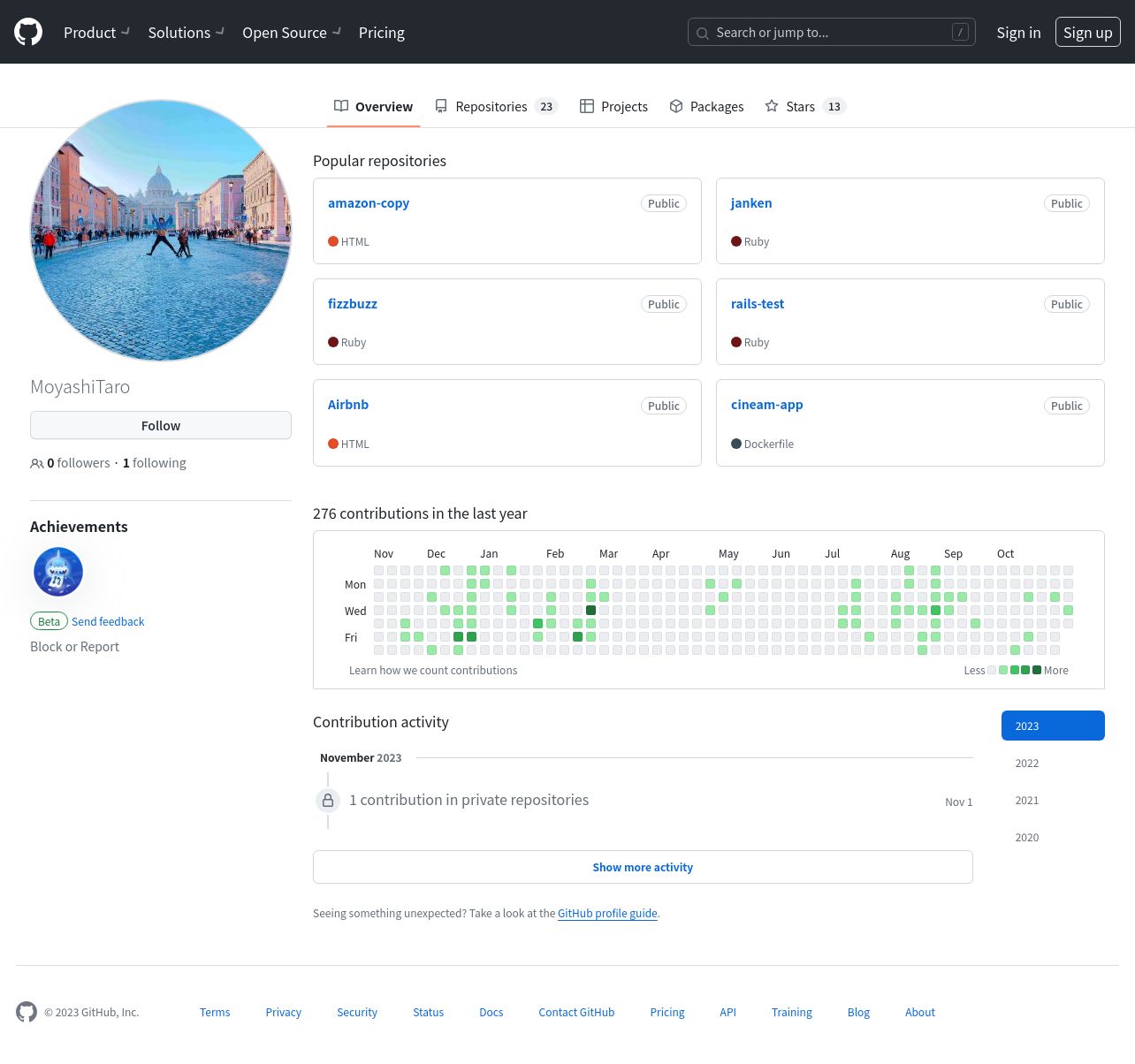This screenshot has height=1064, width=1135.
Task: Open Privacy in the footer
Action: (284, 1013)
